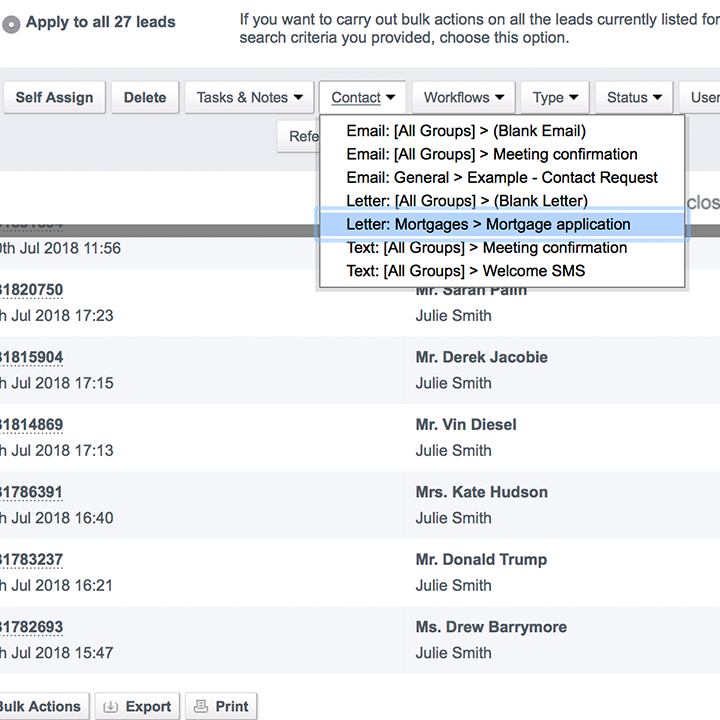Click the Delete button

[145, 97]
